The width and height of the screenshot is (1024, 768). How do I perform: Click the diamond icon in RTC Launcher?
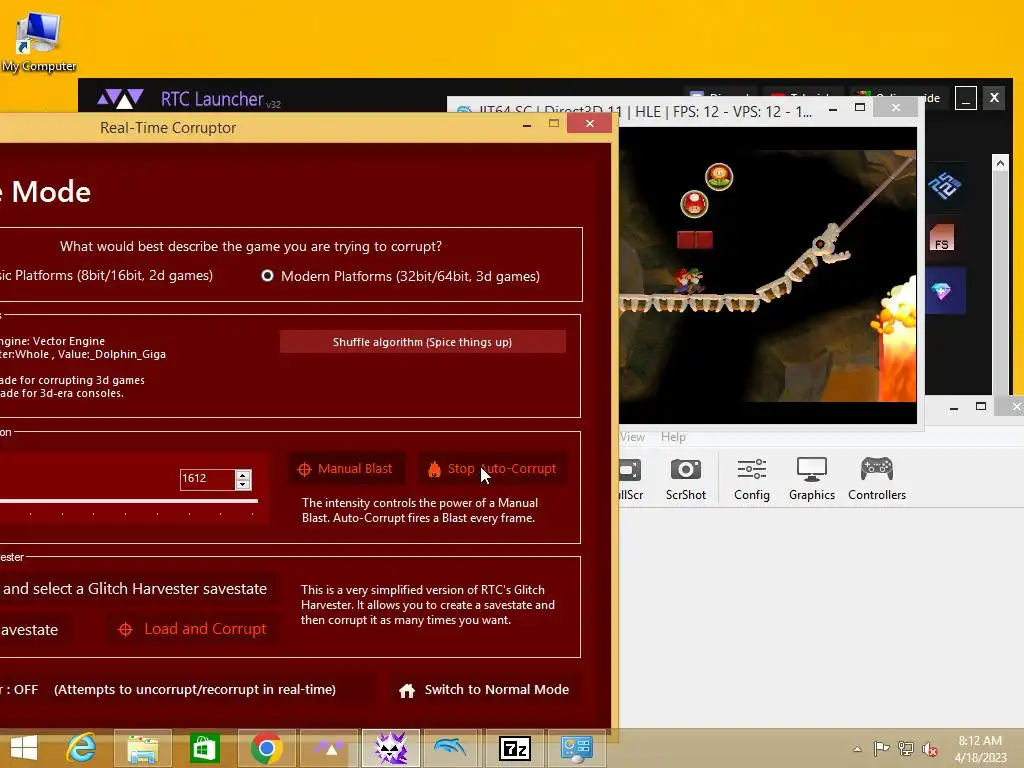pyautogui.click(x=942, y=291)
